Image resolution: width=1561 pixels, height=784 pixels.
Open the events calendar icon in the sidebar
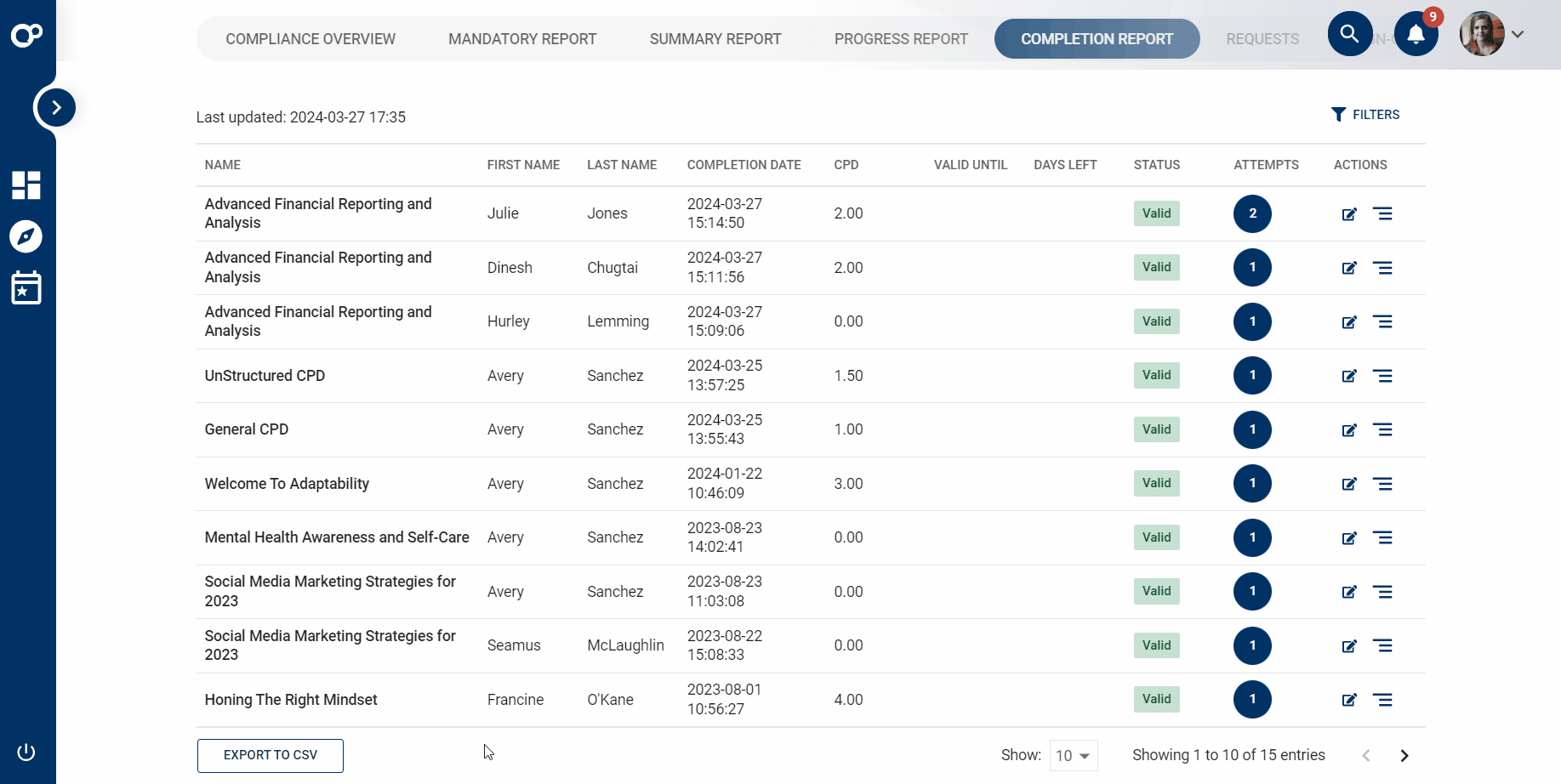pos(26,287)
